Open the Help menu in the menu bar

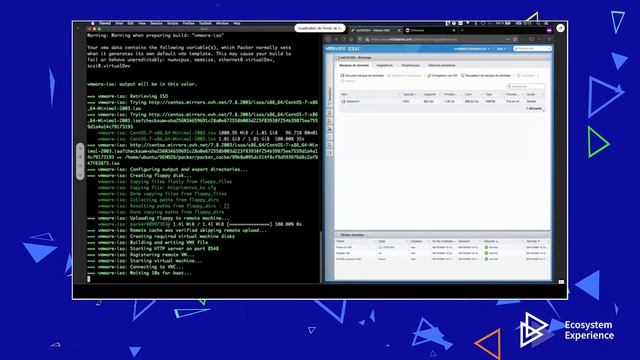click(x=236, y=23)
